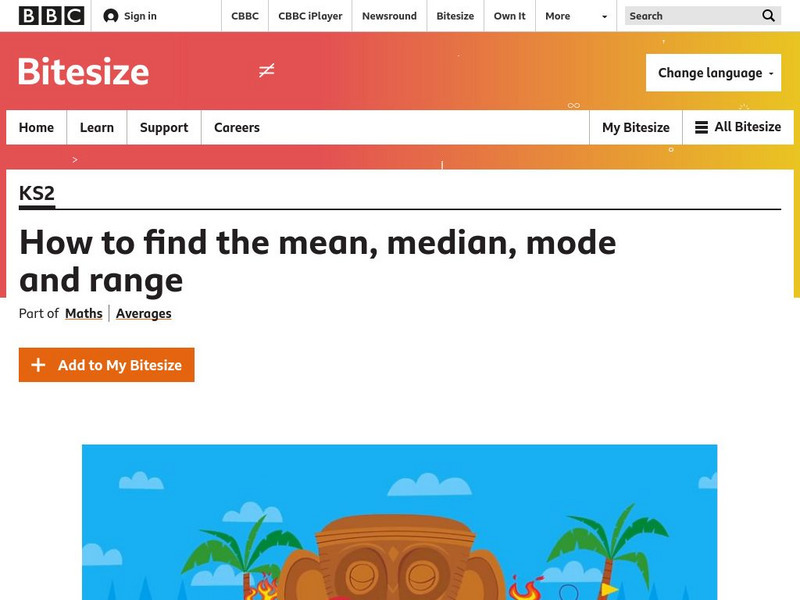Open the Support tab

(164, 127)
